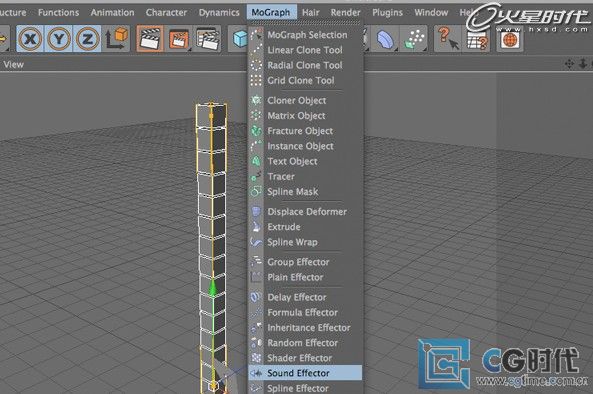Select the blue deformer object icon
The image size is (593, 394).
pos(385,39)
